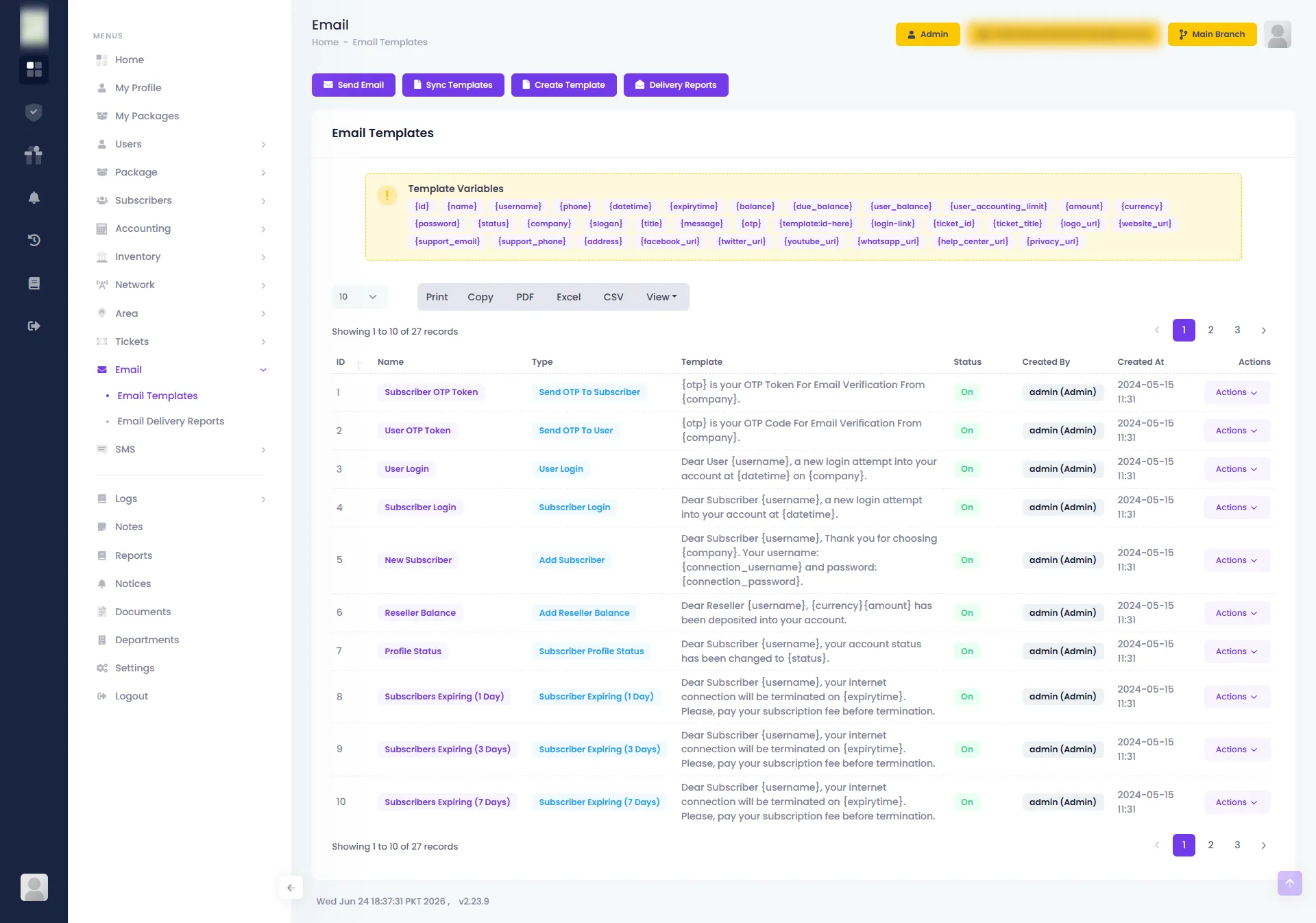
Task: Click the New Subscriber name tag
Action: (418, 560)
